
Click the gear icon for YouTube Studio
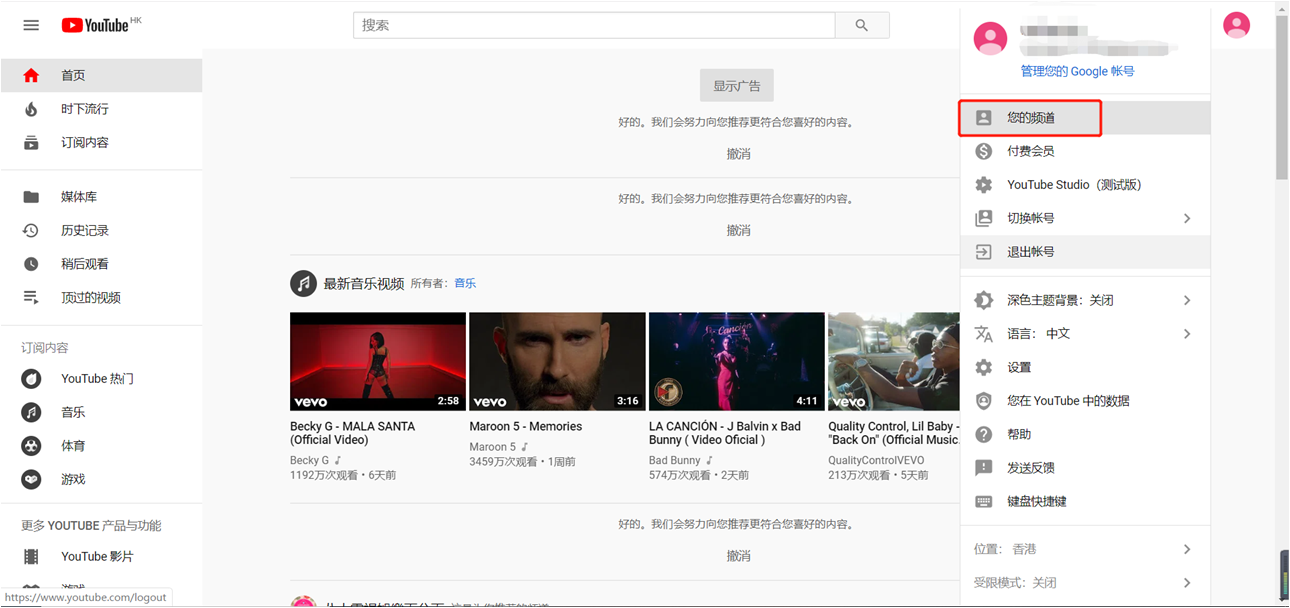pyautogui.click(x=984, y=185)
